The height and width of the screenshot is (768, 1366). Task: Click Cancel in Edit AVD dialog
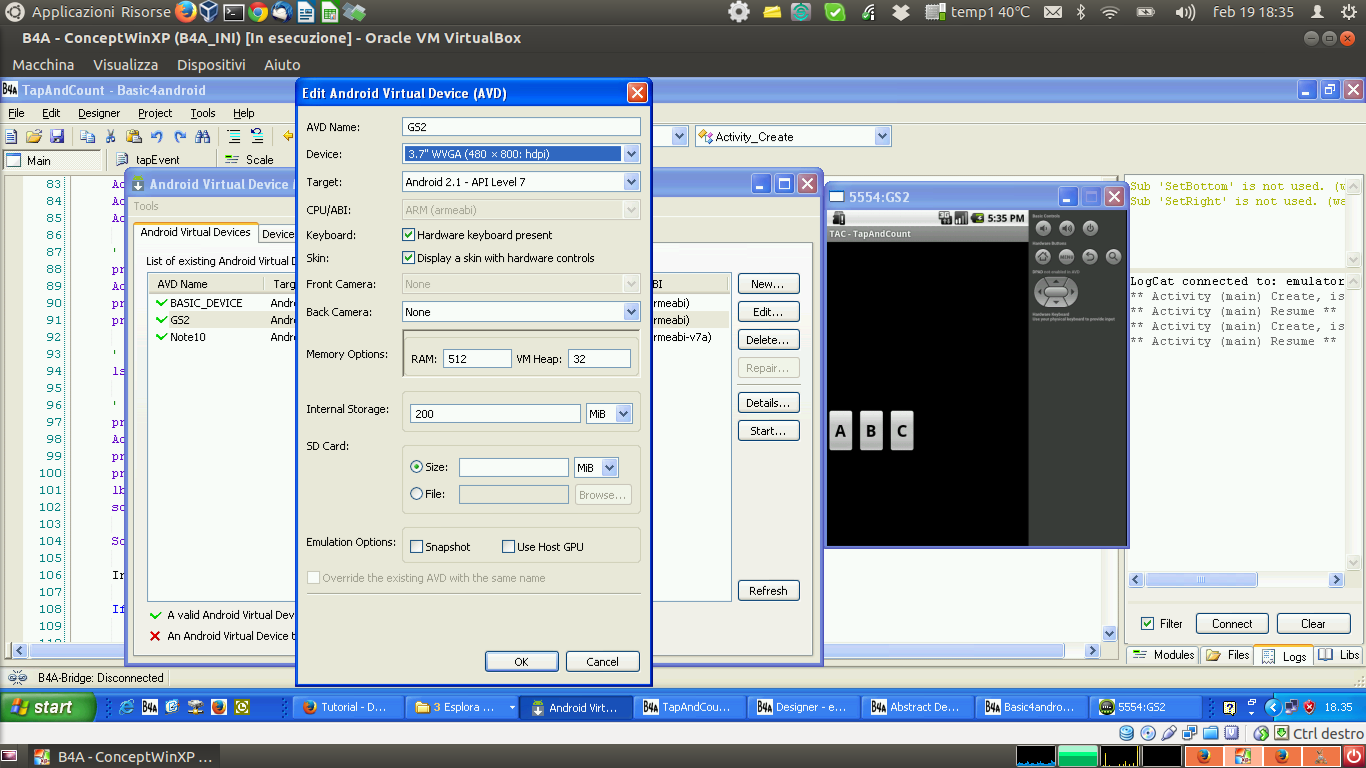(x=602, y=662)
